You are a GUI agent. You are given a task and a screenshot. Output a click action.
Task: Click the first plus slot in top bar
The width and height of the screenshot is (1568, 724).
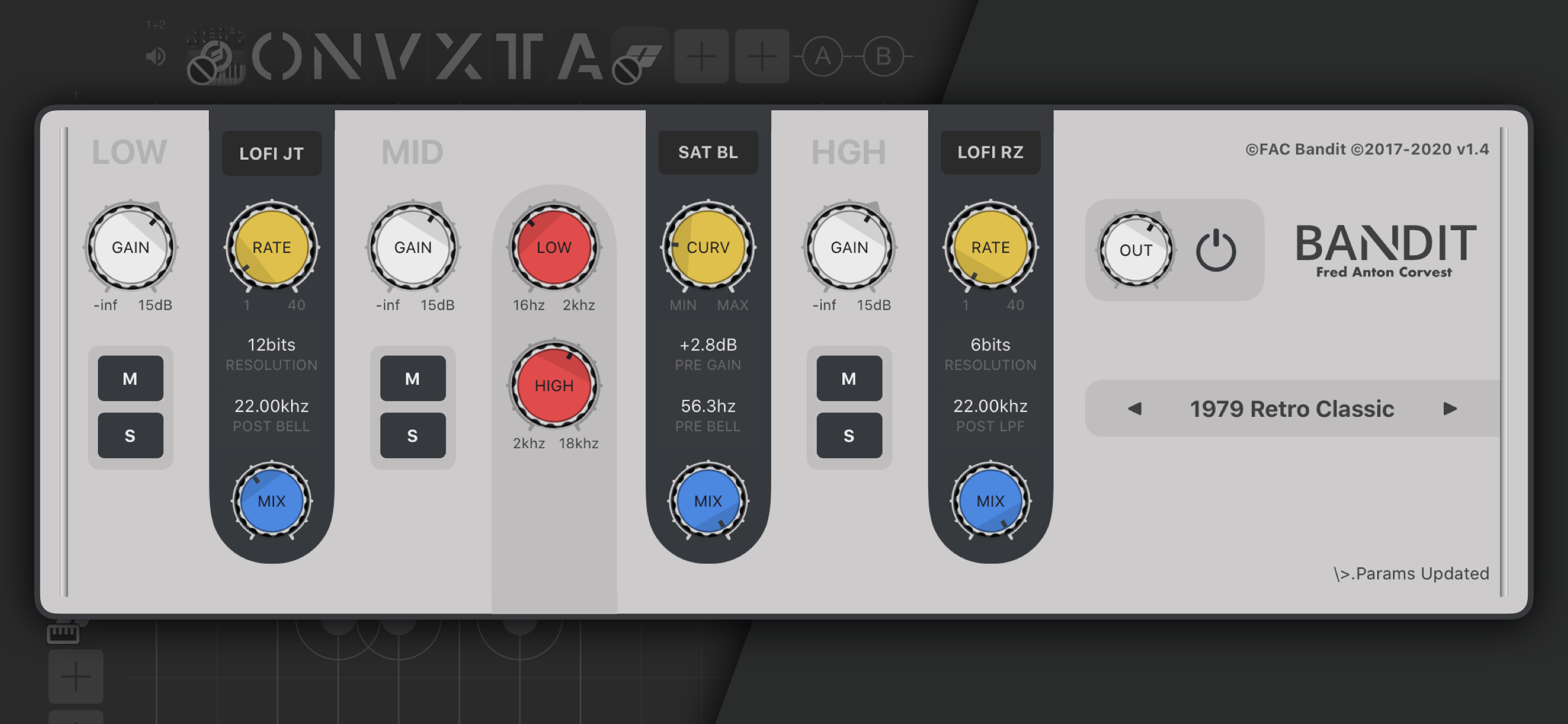click(701, 57)
